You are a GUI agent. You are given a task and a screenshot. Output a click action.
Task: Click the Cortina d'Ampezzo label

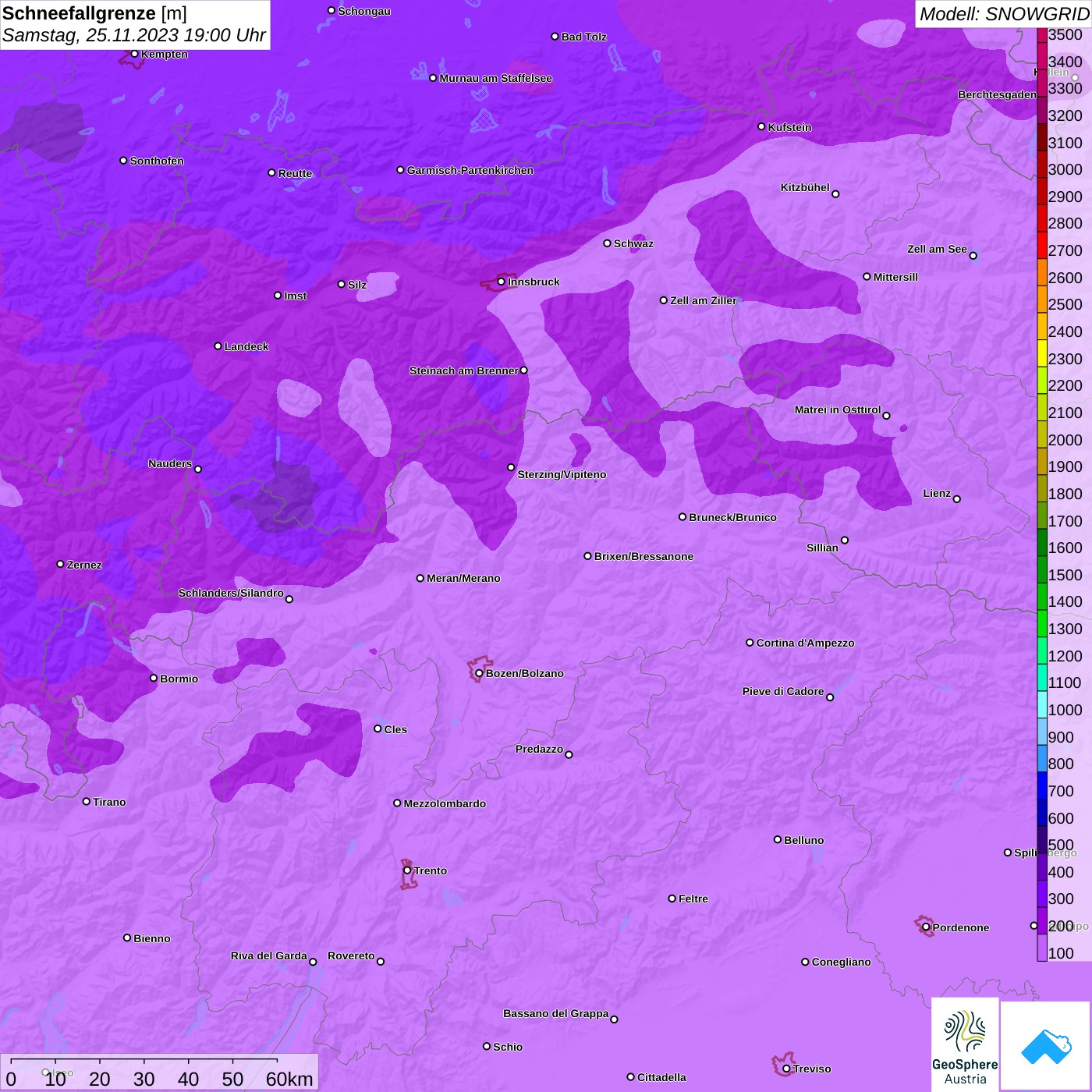coord(806,643)
